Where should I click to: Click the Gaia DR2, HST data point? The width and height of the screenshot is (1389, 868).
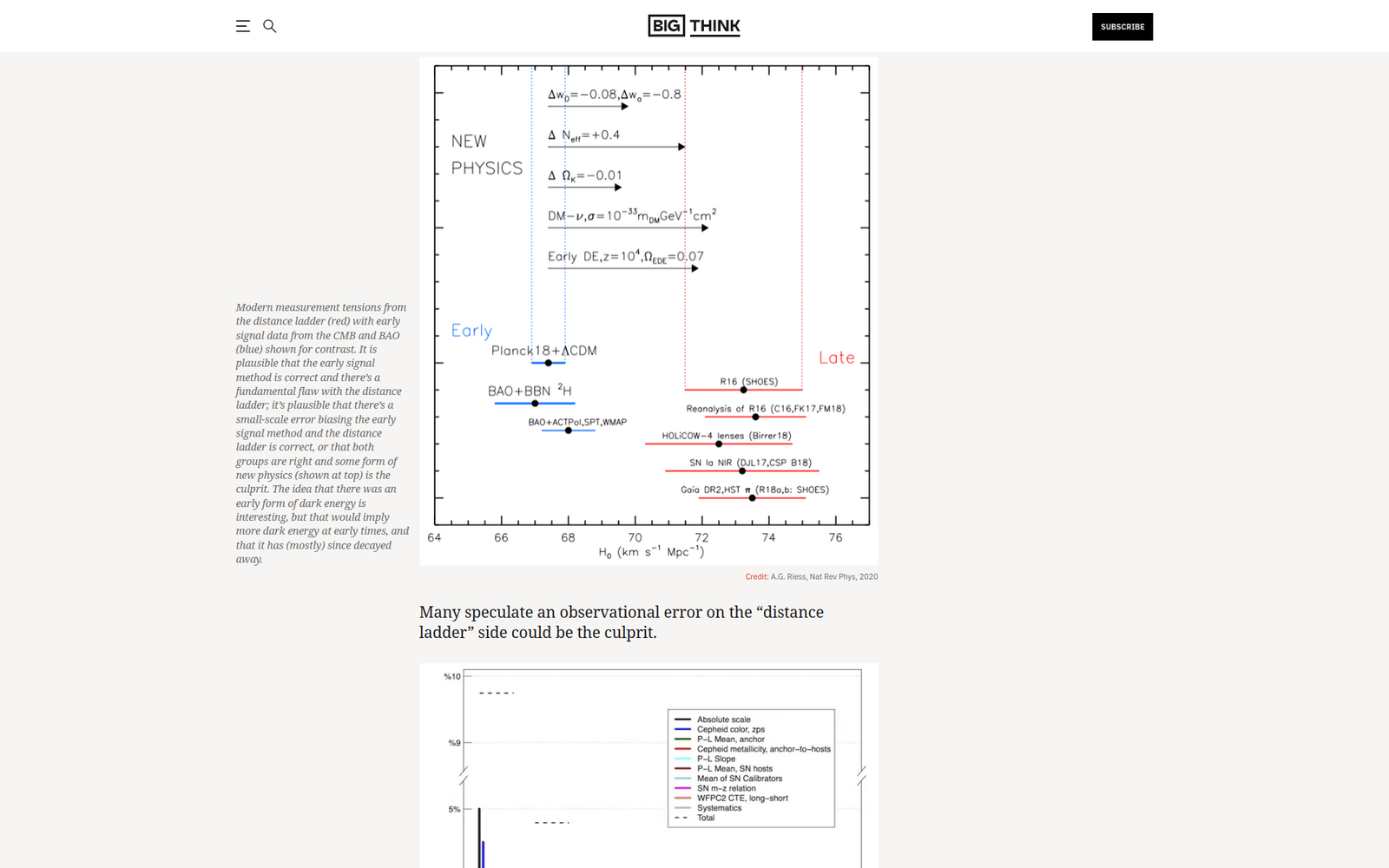752,497
